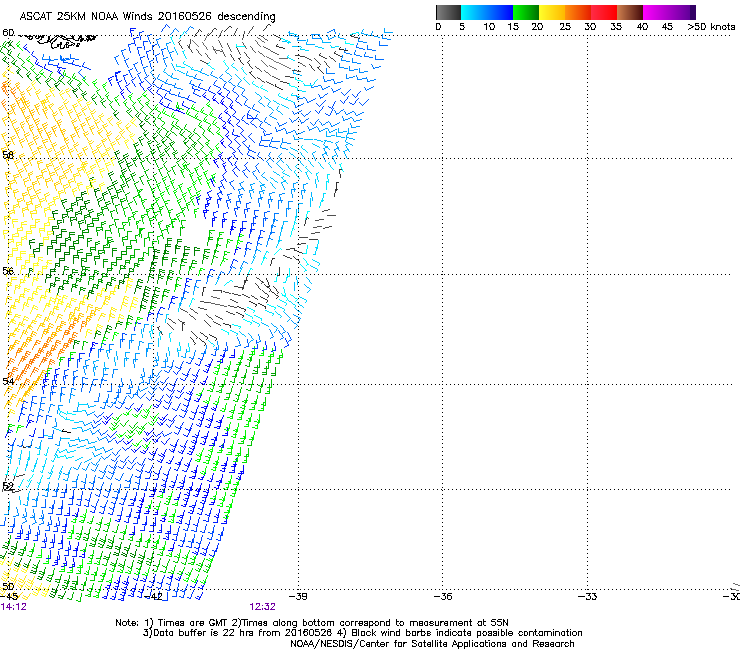Click the '52' latitude label
Viewport: 740px width, 650px height.
(x=8, y=486)
